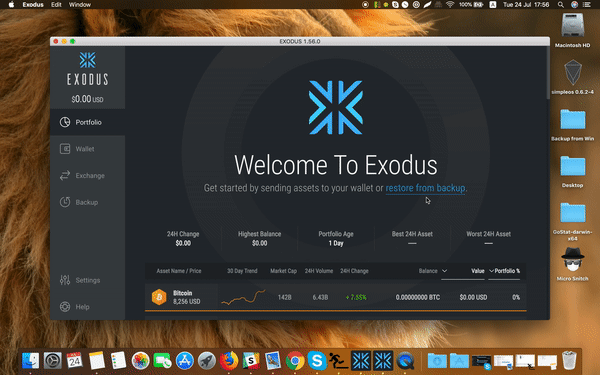
Task: Open the Downloads folder in dock
Action: 437,360
